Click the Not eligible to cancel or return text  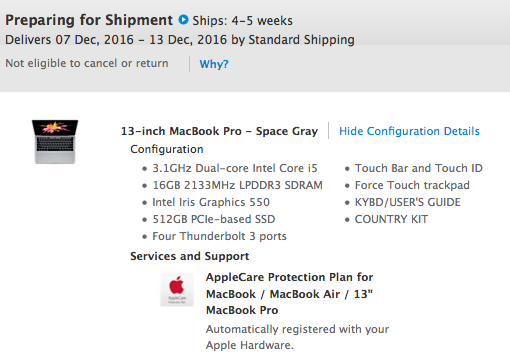click(x=87, y=63)
